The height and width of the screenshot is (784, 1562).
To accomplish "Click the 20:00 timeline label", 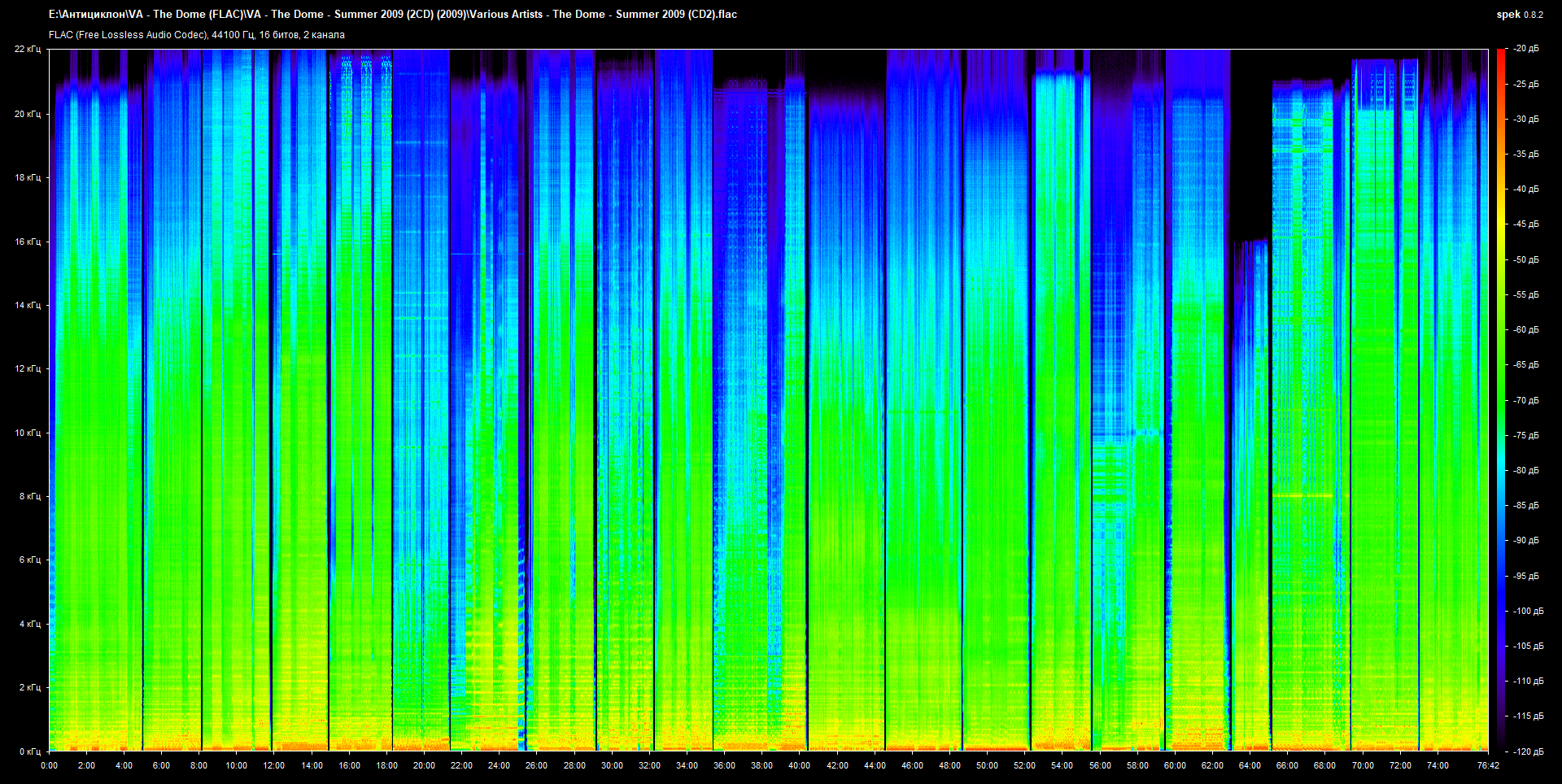I will point(424,765).
